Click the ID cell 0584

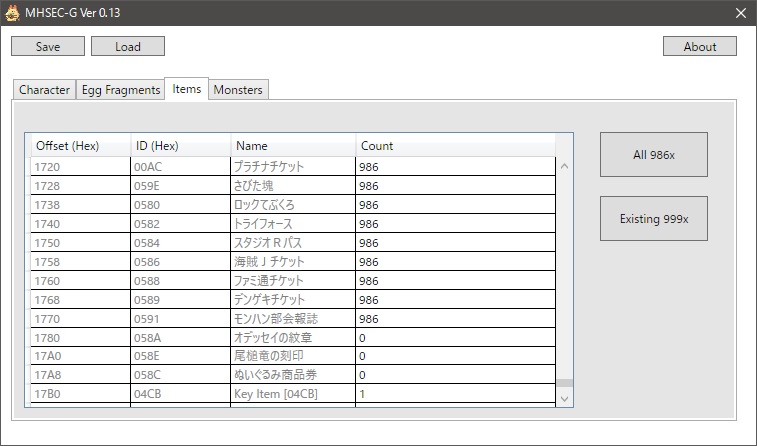(181, 242)
